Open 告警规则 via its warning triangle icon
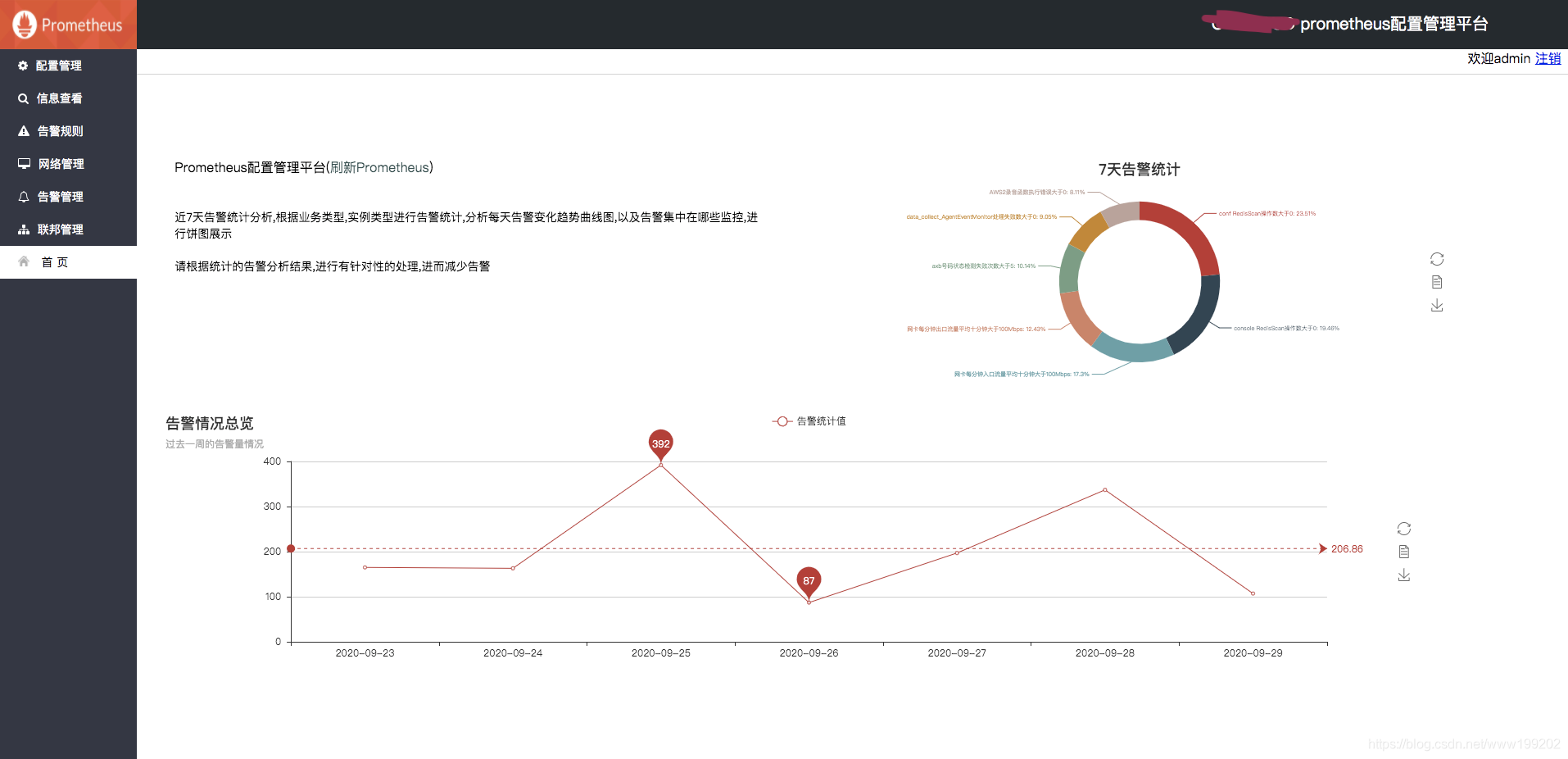 [24, 131]
